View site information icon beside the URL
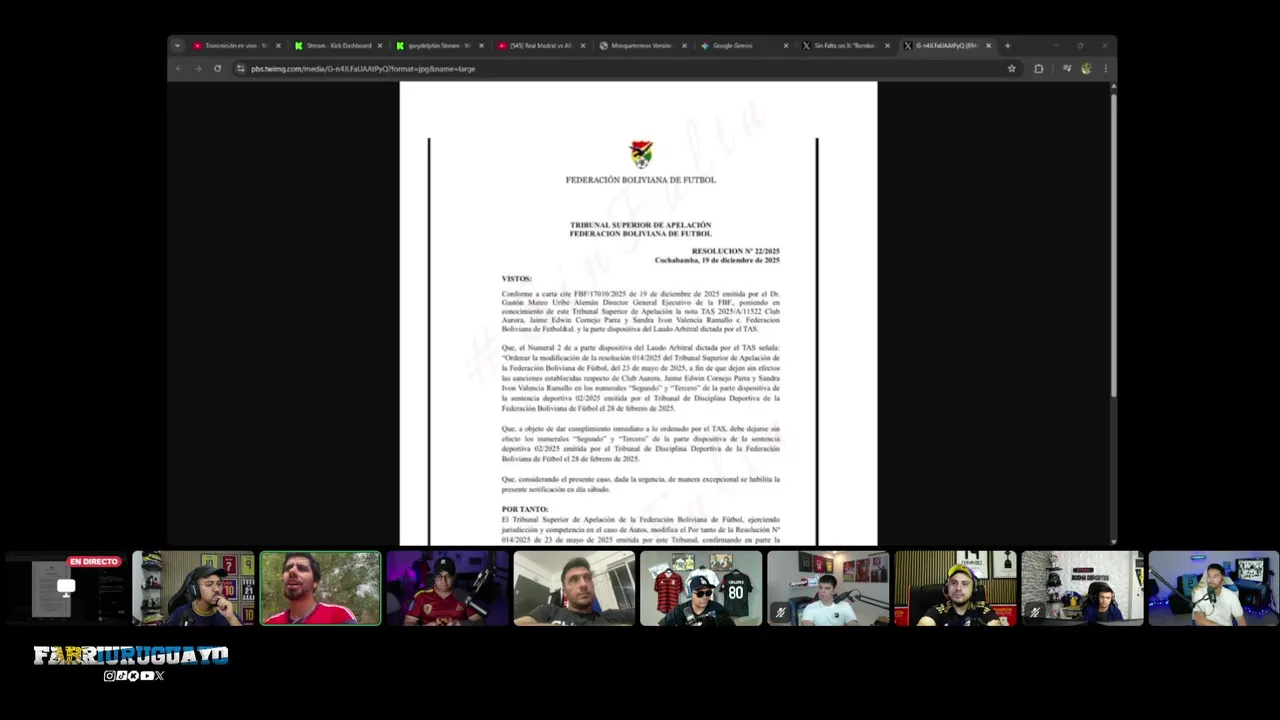This screenshot has height=720, width=1280. (240, 68)
